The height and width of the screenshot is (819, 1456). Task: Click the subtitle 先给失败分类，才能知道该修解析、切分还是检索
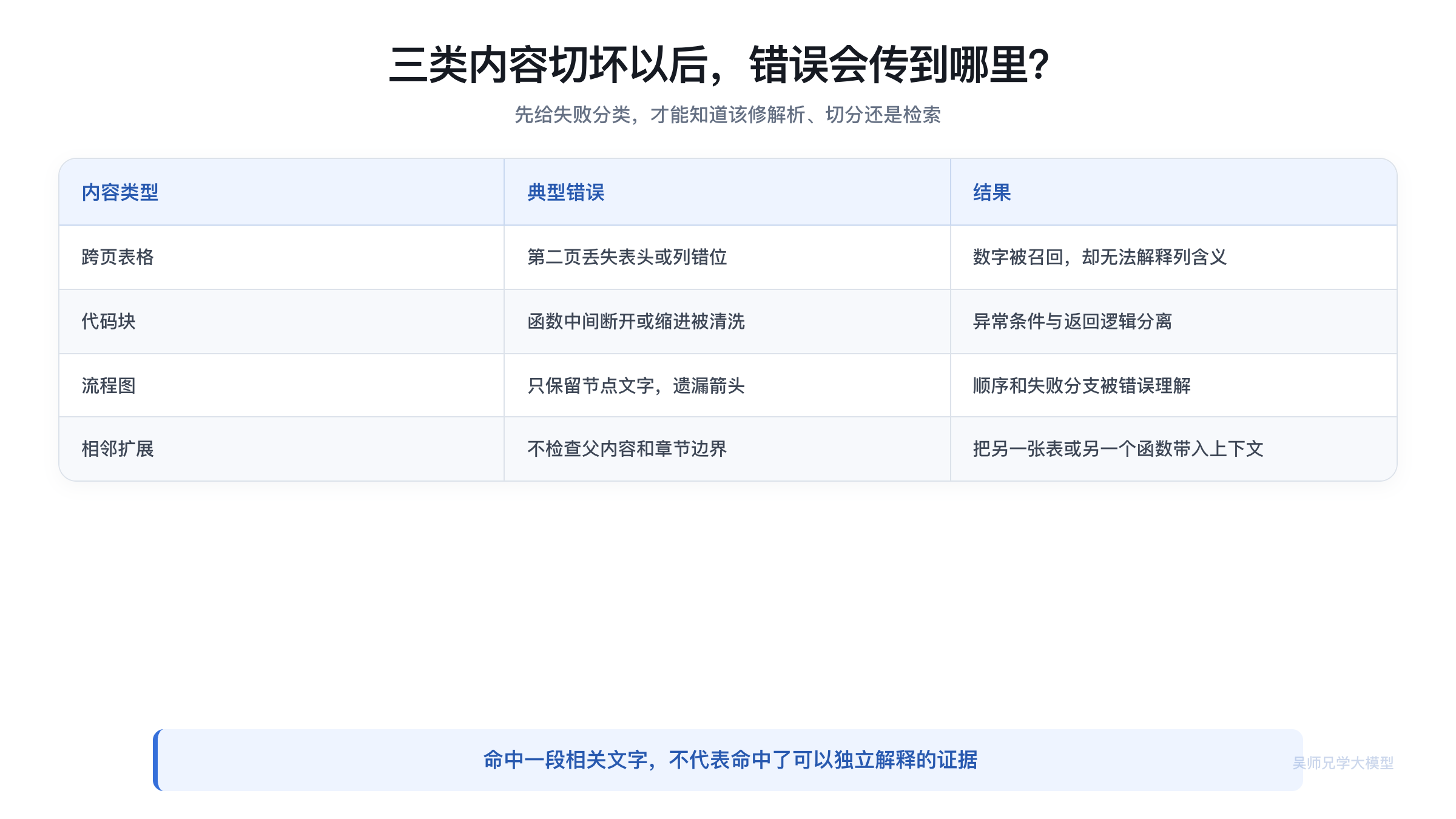pos(727,115)
